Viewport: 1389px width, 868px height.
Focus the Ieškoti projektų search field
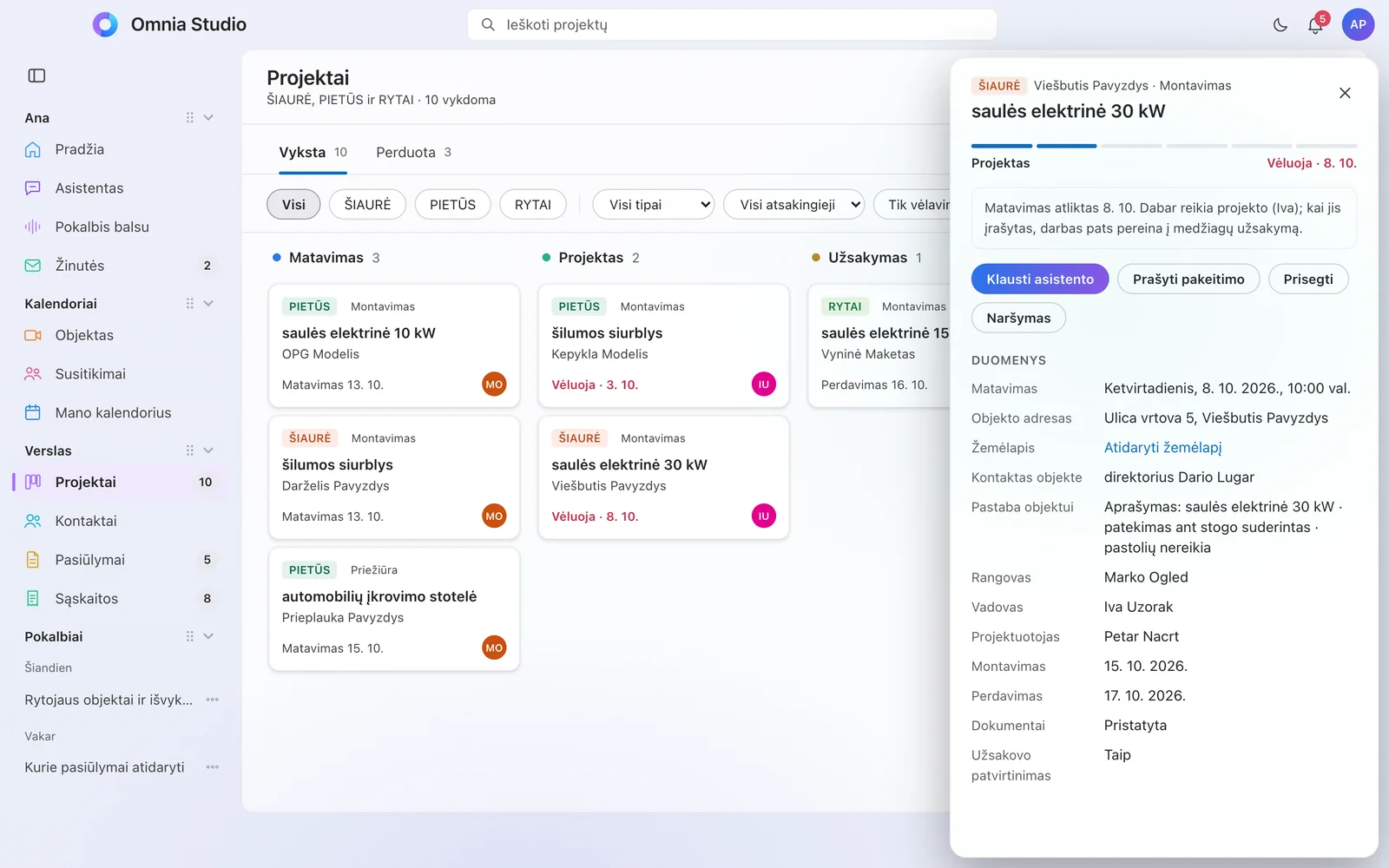(732, 24)
